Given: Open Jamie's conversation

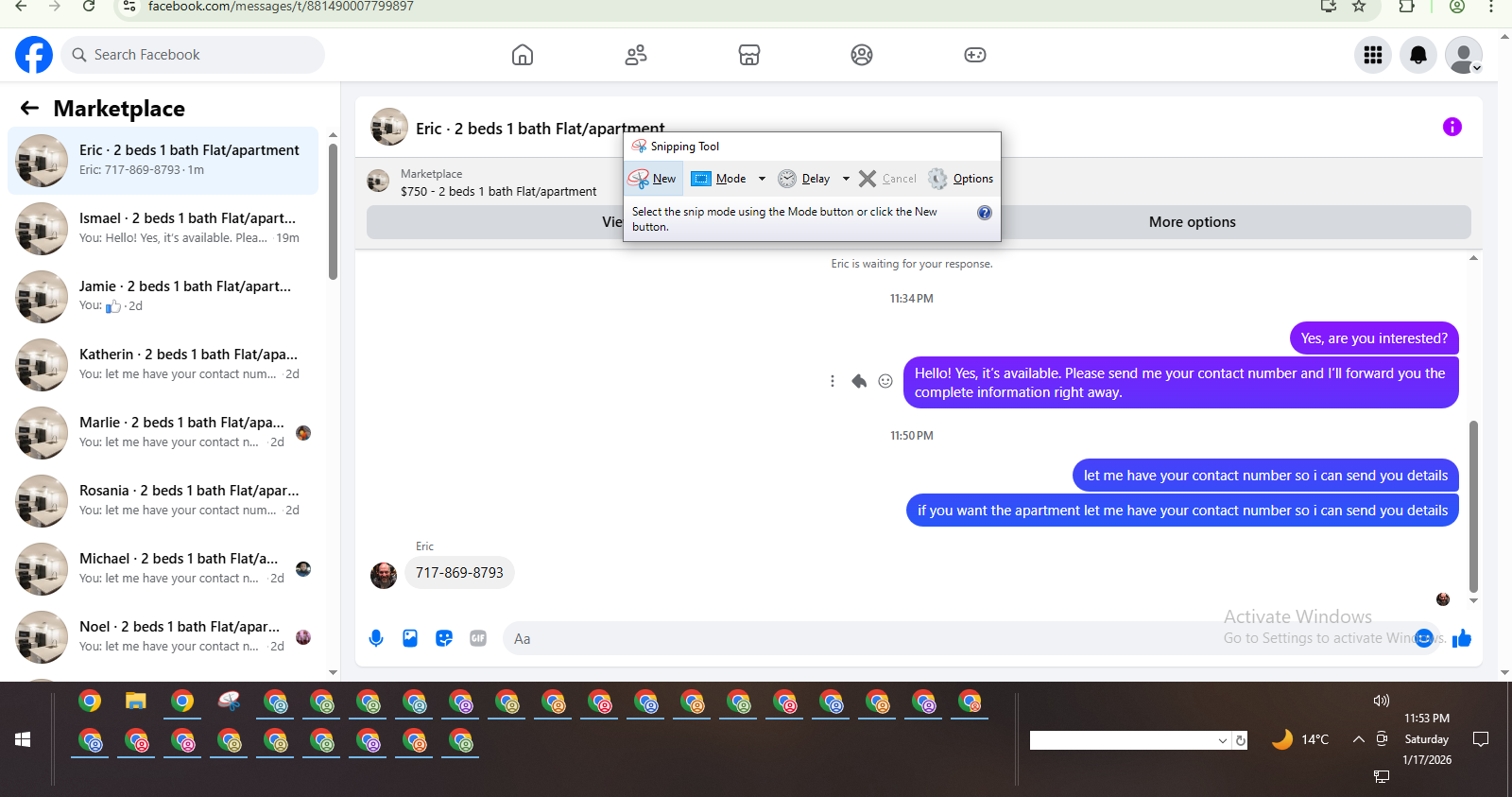Looking at the screenshot, I should 163,297.
